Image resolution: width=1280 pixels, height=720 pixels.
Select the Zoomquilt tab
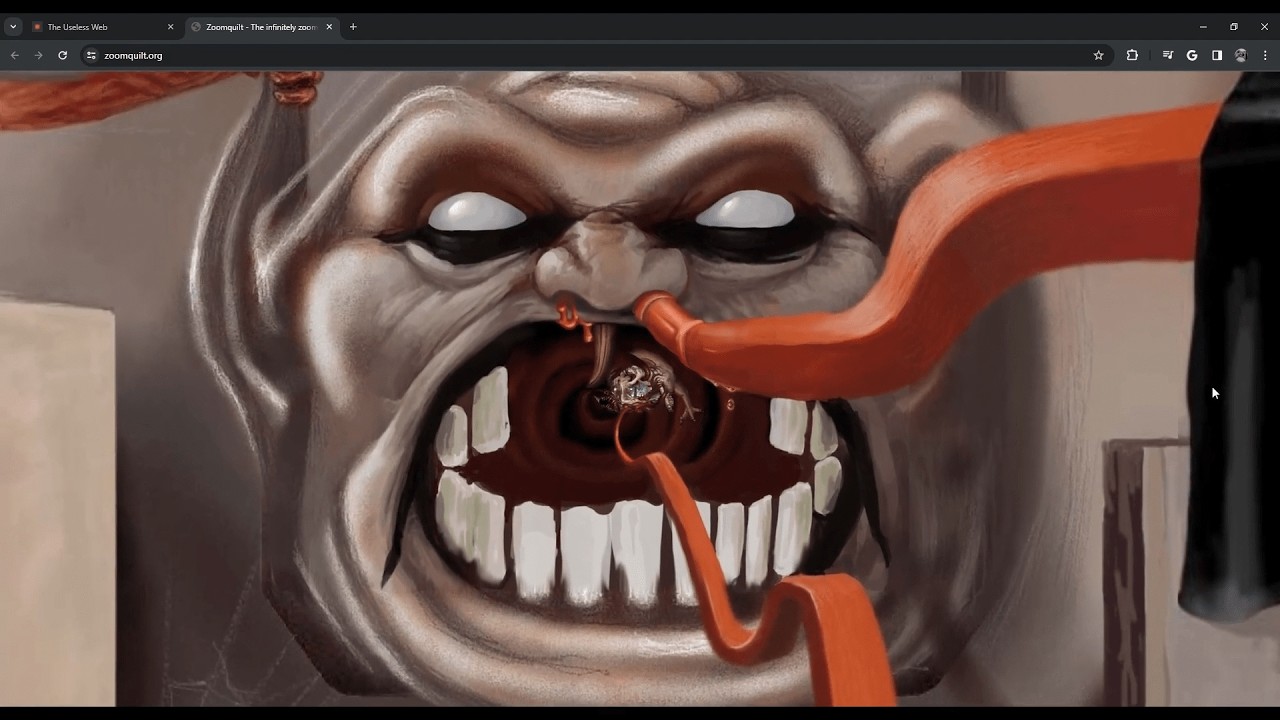click(x=263, y=27)
